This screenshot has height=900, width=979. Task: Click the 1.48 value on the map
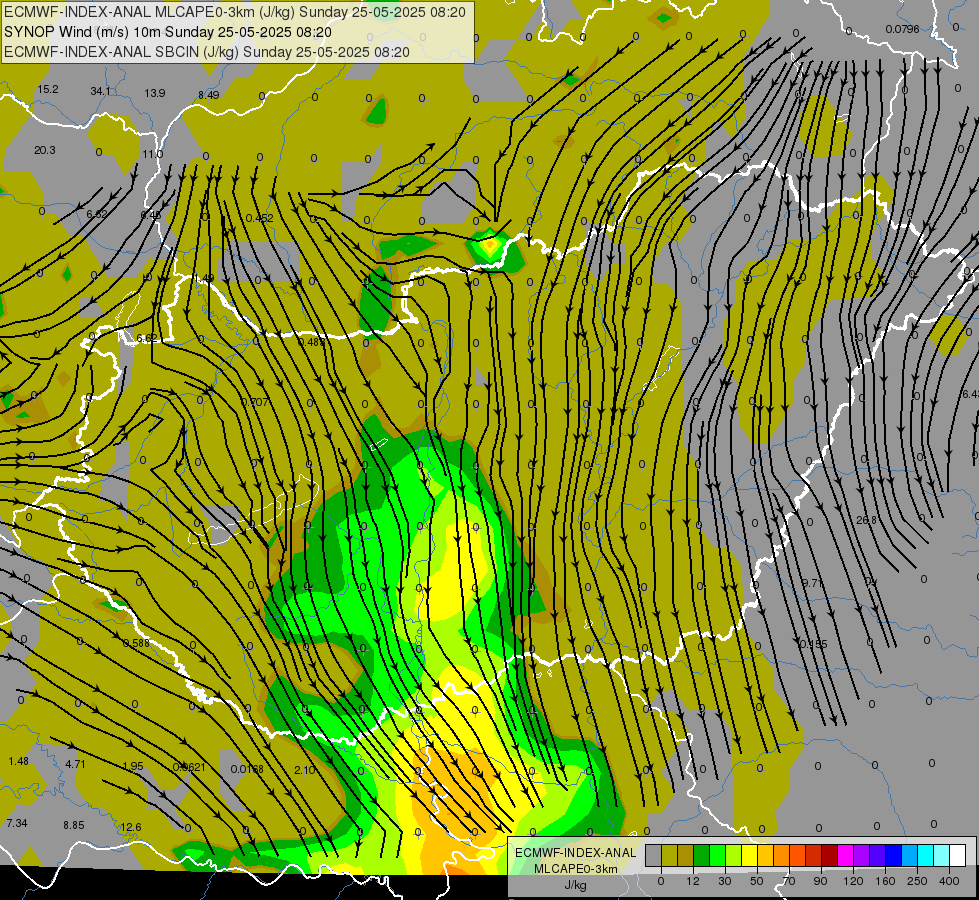click(x=19, y=761)
